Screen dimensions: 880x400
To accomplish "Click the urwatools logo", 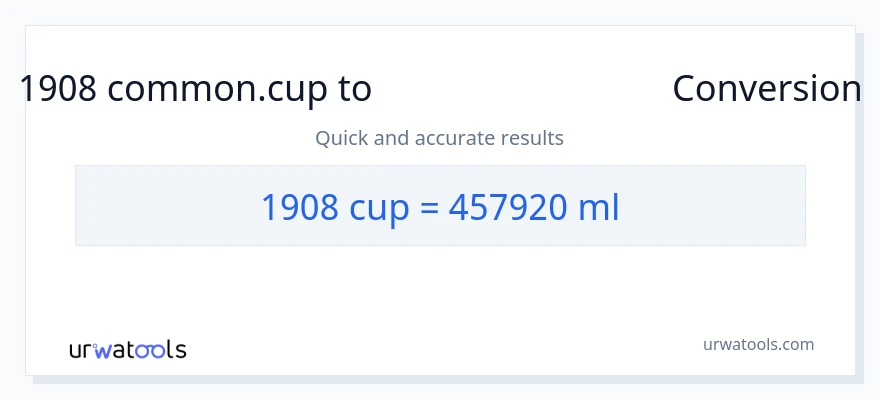I will pos(127,350).
